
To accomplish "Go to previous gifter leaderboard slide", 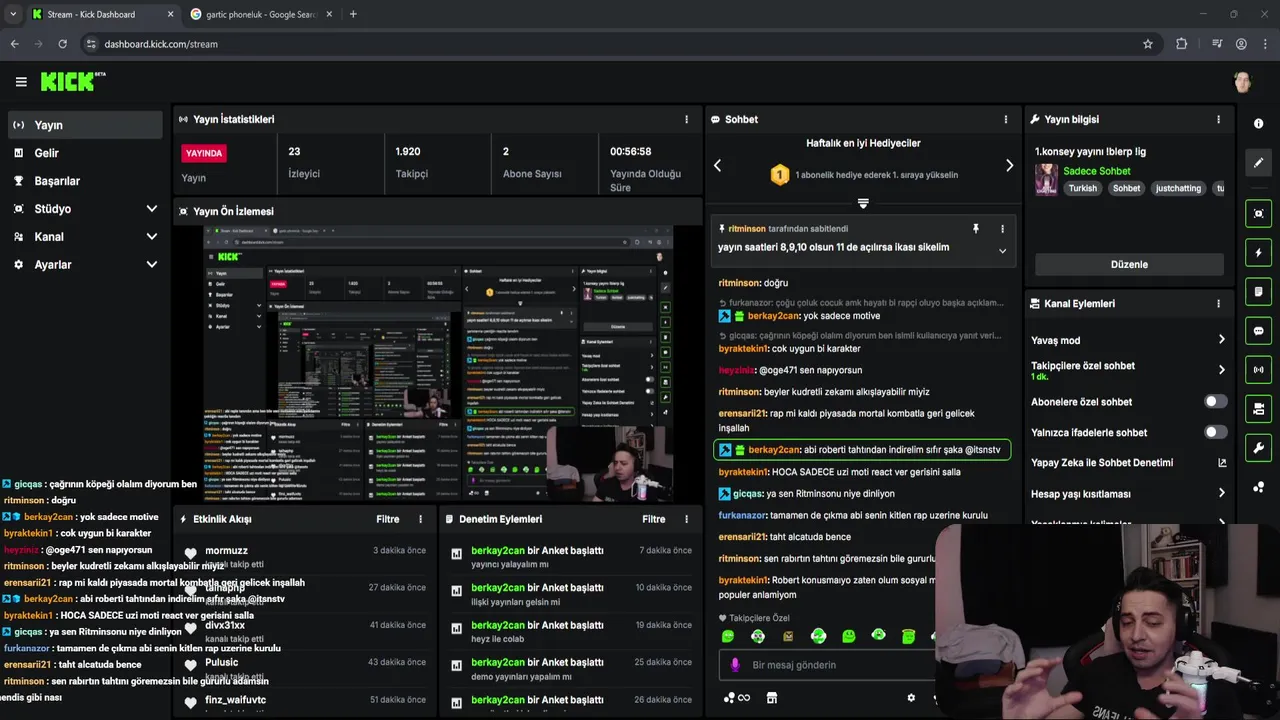I will (x=717, y=165).
